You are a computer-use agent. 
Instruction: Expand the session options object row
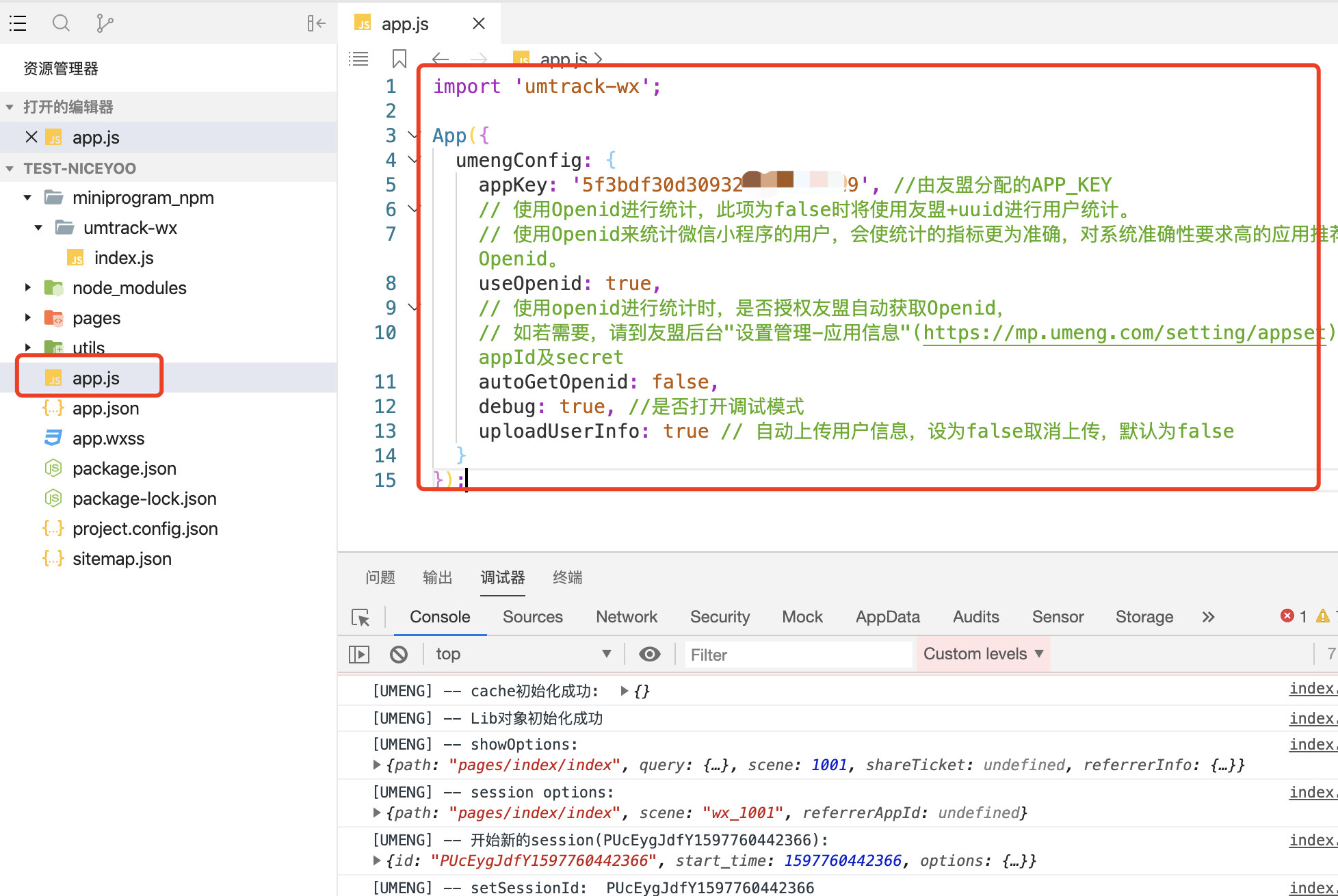coord(377,813)
